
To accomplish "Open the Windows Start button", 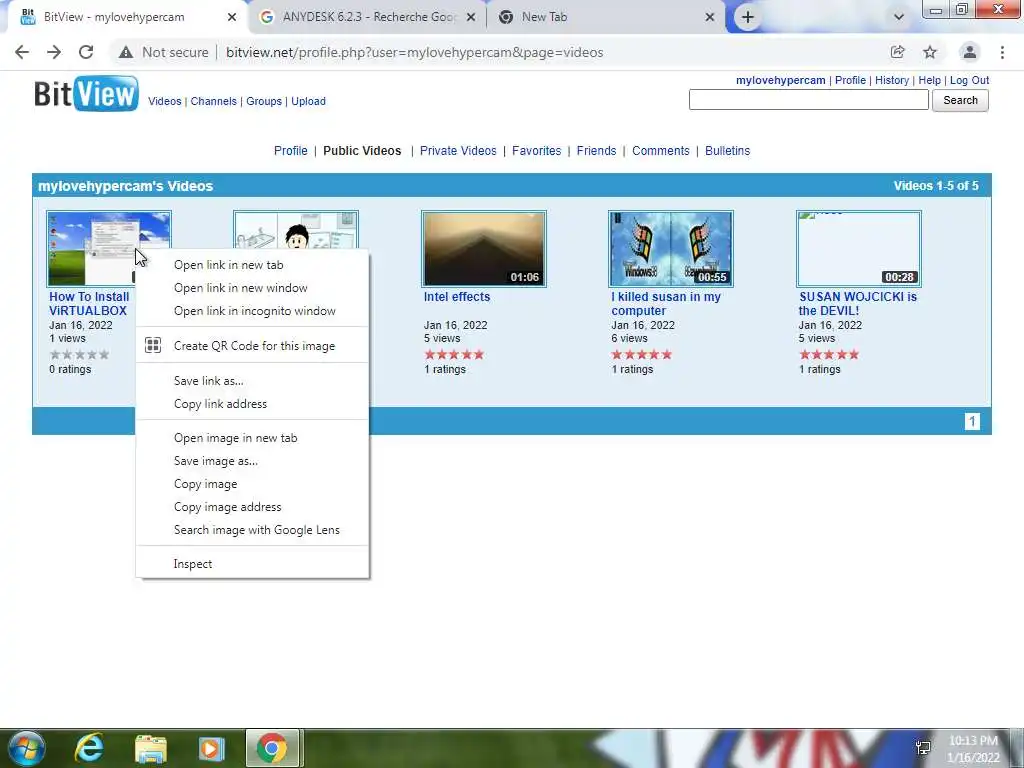I will (x=26, y=748).
